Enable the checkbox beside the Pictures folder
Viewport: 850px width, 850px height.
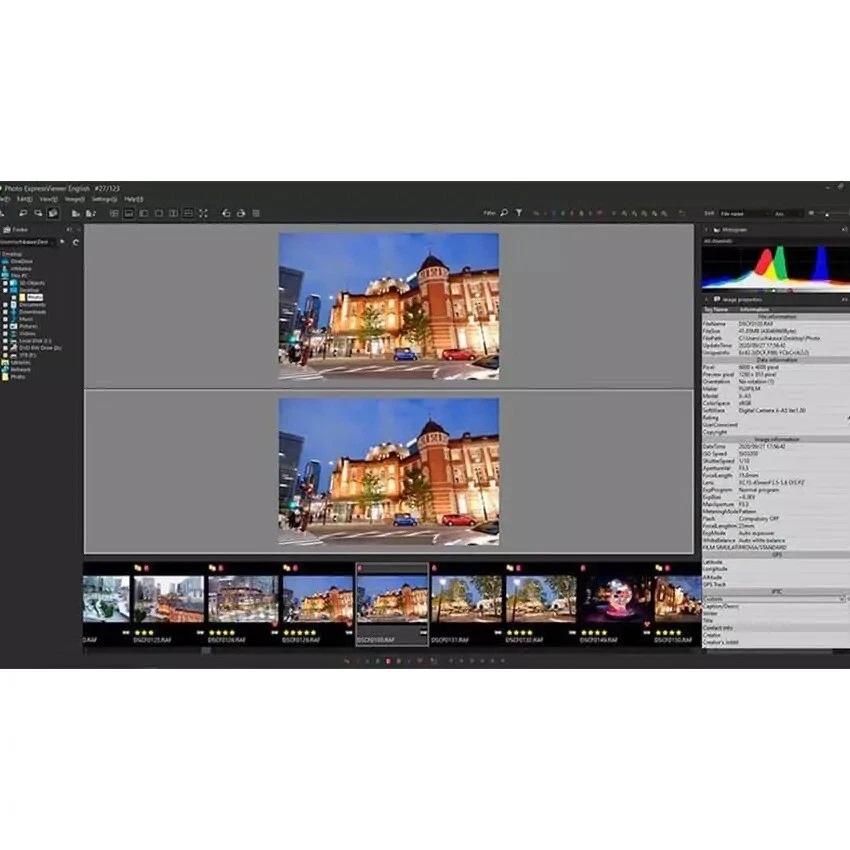point(5,325)
